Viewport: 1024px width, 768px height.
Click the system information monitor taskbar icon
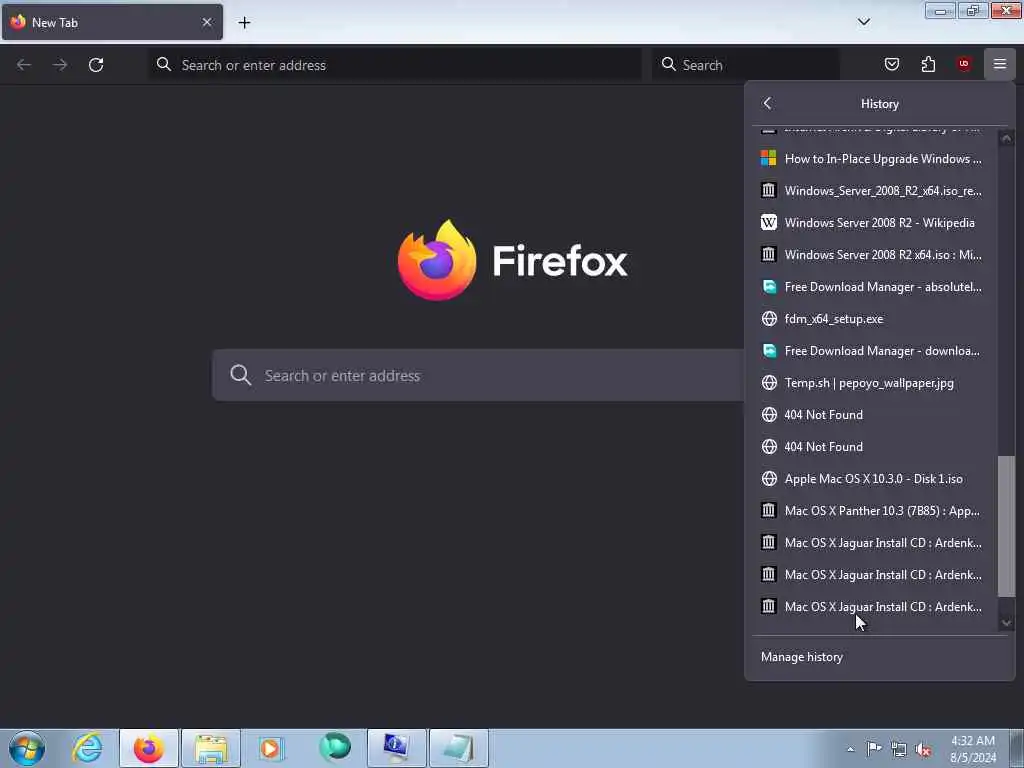[396, 748]
